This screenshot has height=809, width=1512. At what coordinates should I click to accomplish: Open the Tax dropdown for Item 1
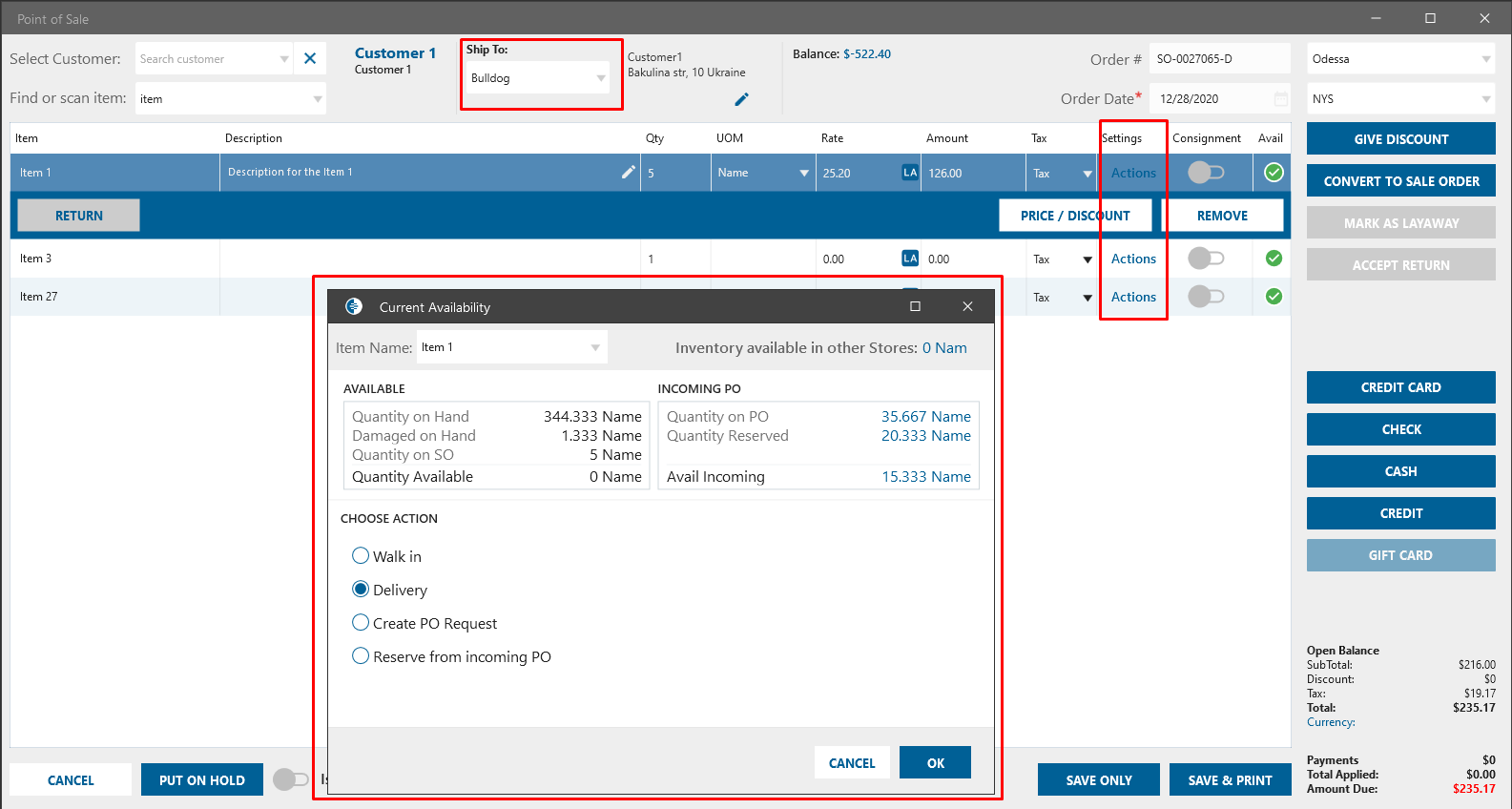[x=1087, y=174]
